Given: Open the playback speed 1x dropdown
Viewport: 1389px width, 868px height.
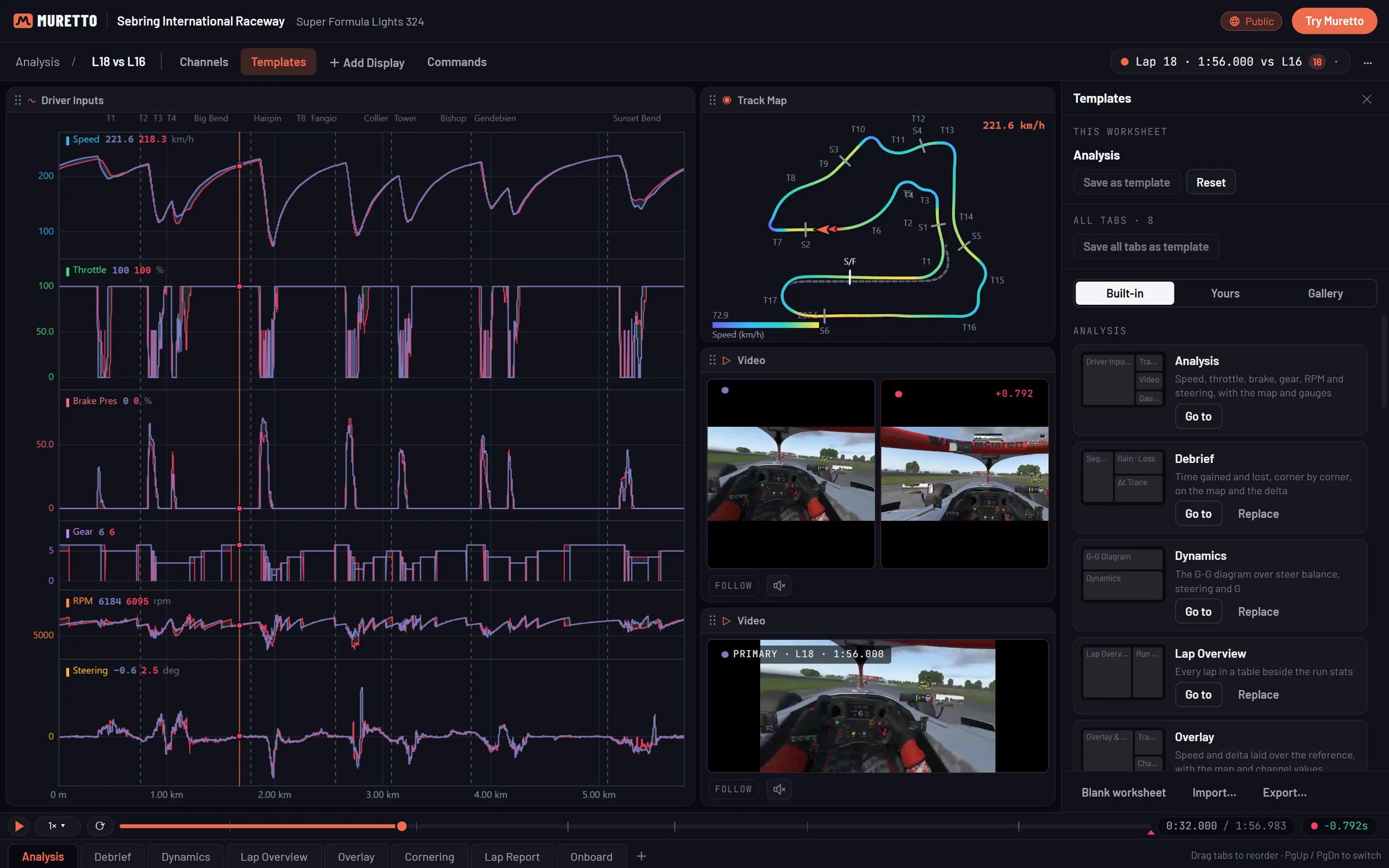Looking at the screenshot, I should (57, 826).
